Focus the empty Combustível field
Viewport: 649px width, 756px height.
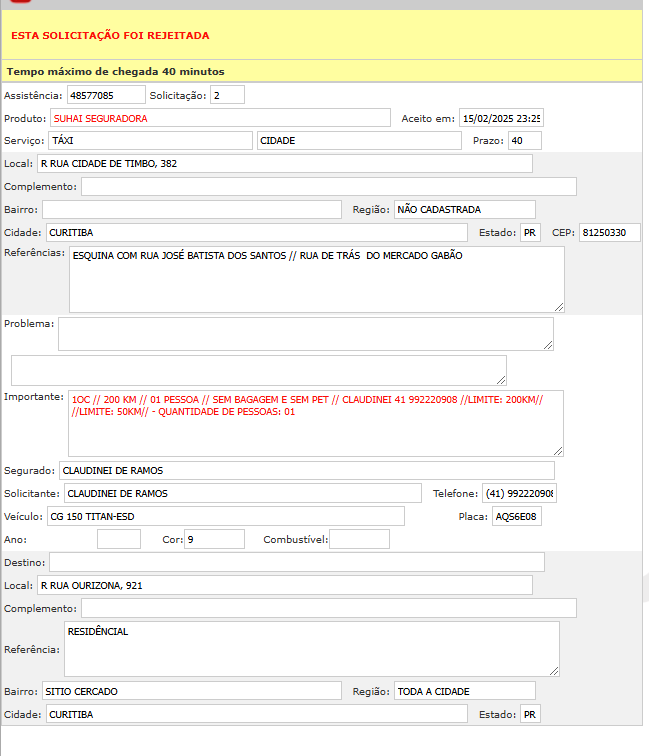[x=359, y=539]
